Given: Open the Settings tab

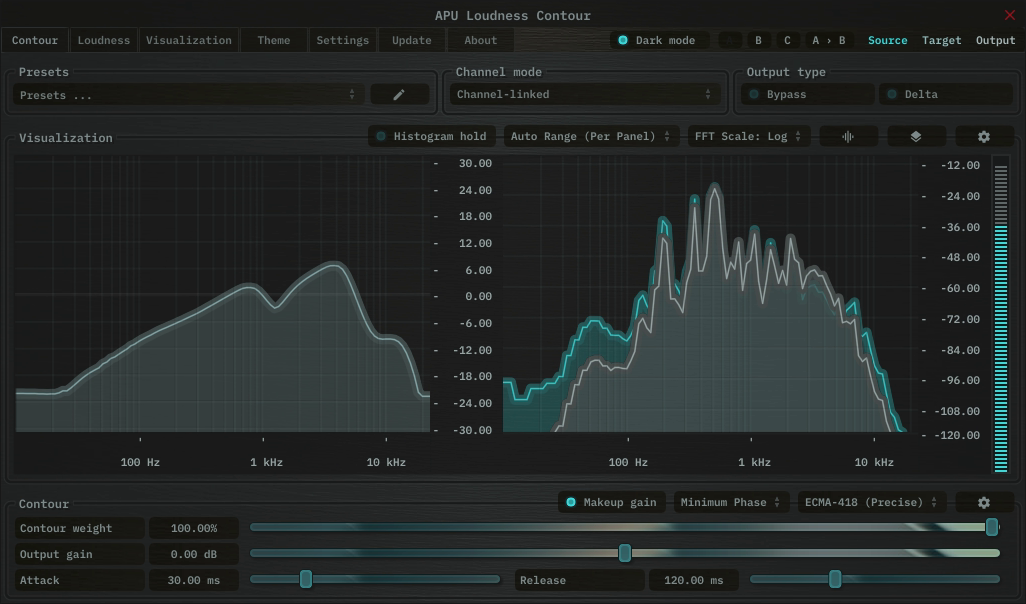Looking at the screenshot, I should coord(343,40).
